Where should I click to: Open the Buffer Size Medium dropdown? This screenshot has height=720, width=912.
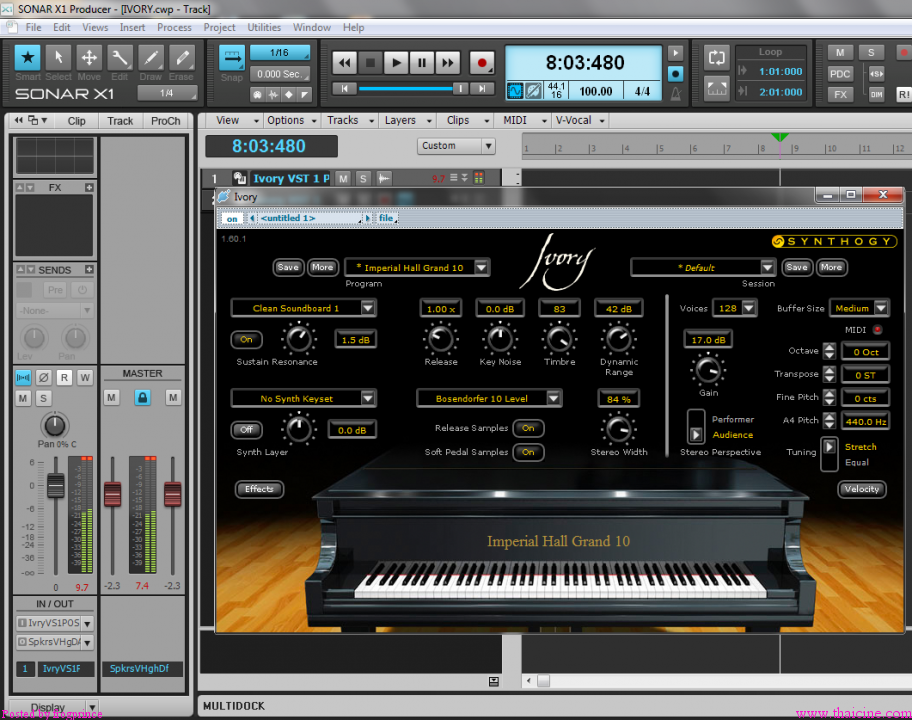pos(881,308)
